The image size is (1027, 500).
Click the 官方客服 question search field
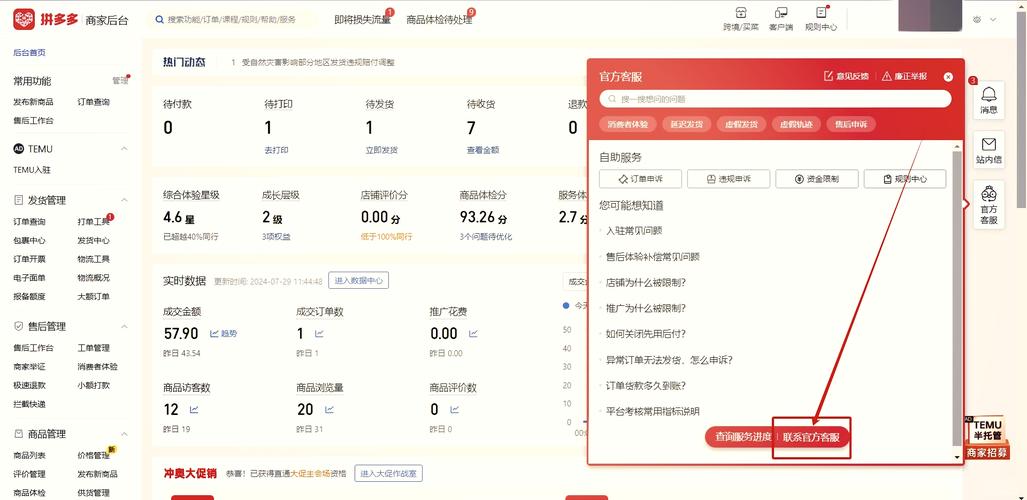point(775,99)
